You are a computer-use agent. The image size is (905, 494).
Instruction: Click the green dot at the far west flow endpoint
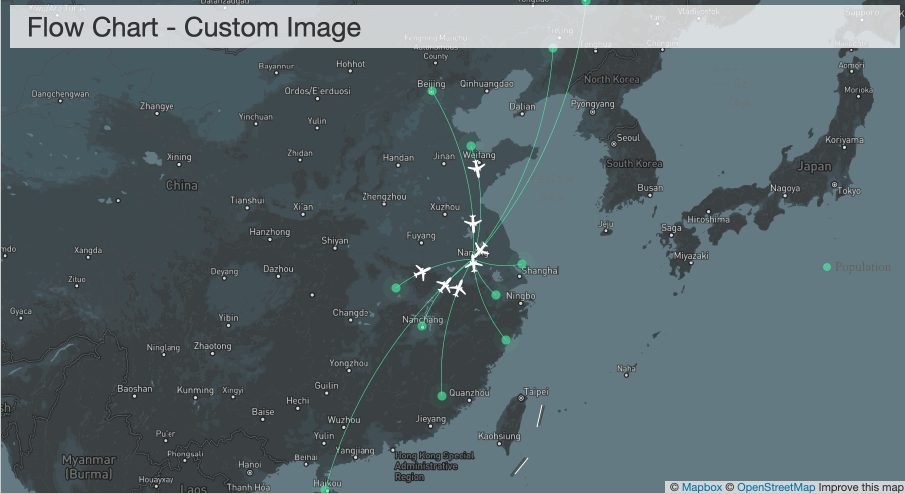tap(396, 288)
